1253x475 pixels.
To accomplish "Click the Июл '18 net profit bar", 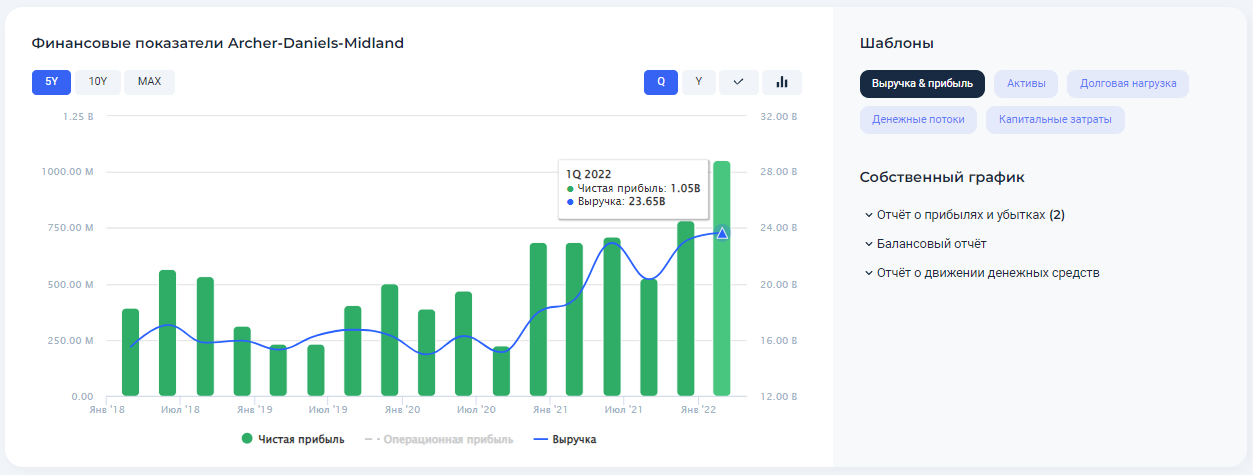I will click(x=168, y=333).
